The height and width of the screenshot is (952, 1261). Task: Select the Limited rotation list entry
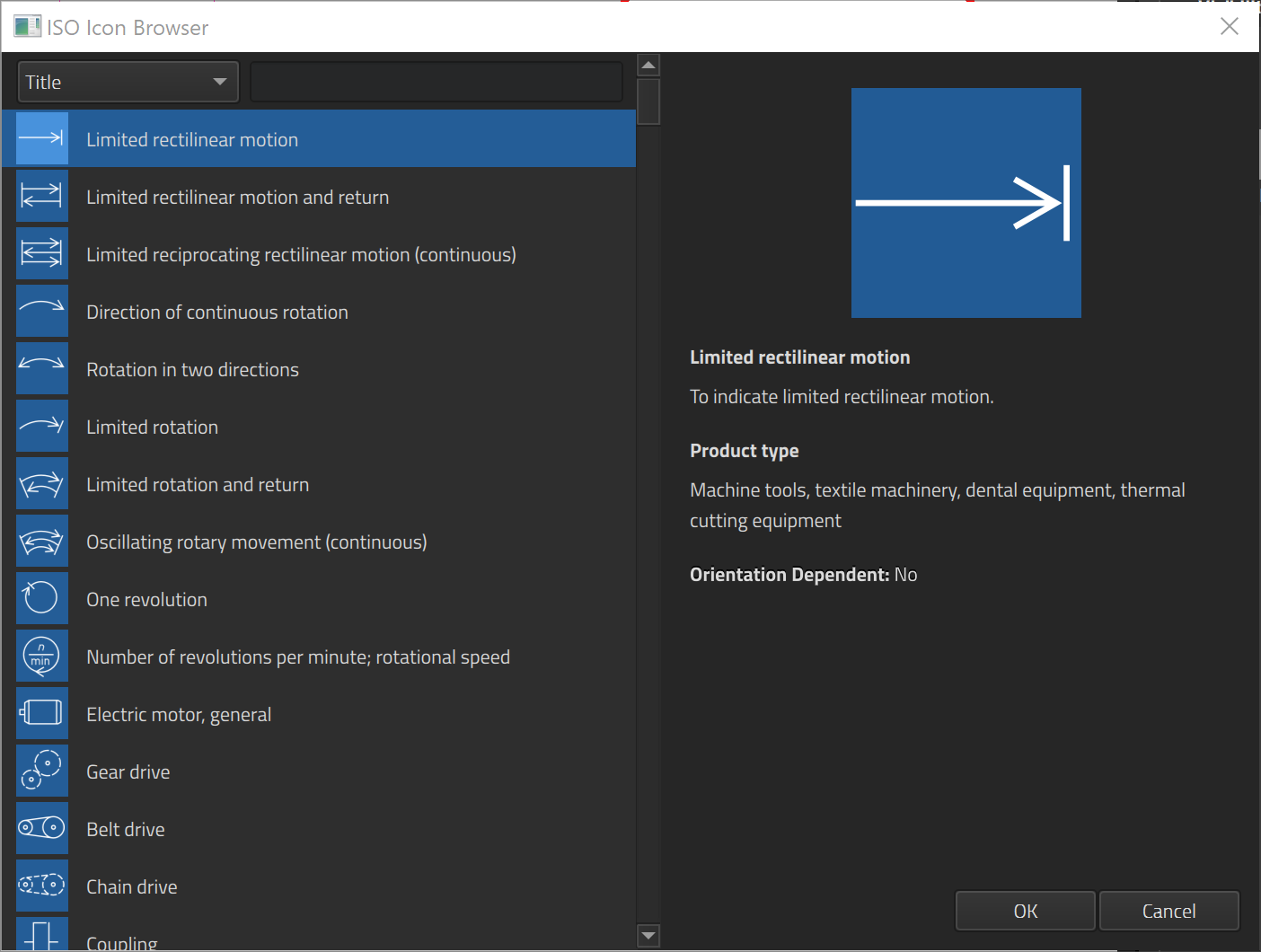(152, 428)
